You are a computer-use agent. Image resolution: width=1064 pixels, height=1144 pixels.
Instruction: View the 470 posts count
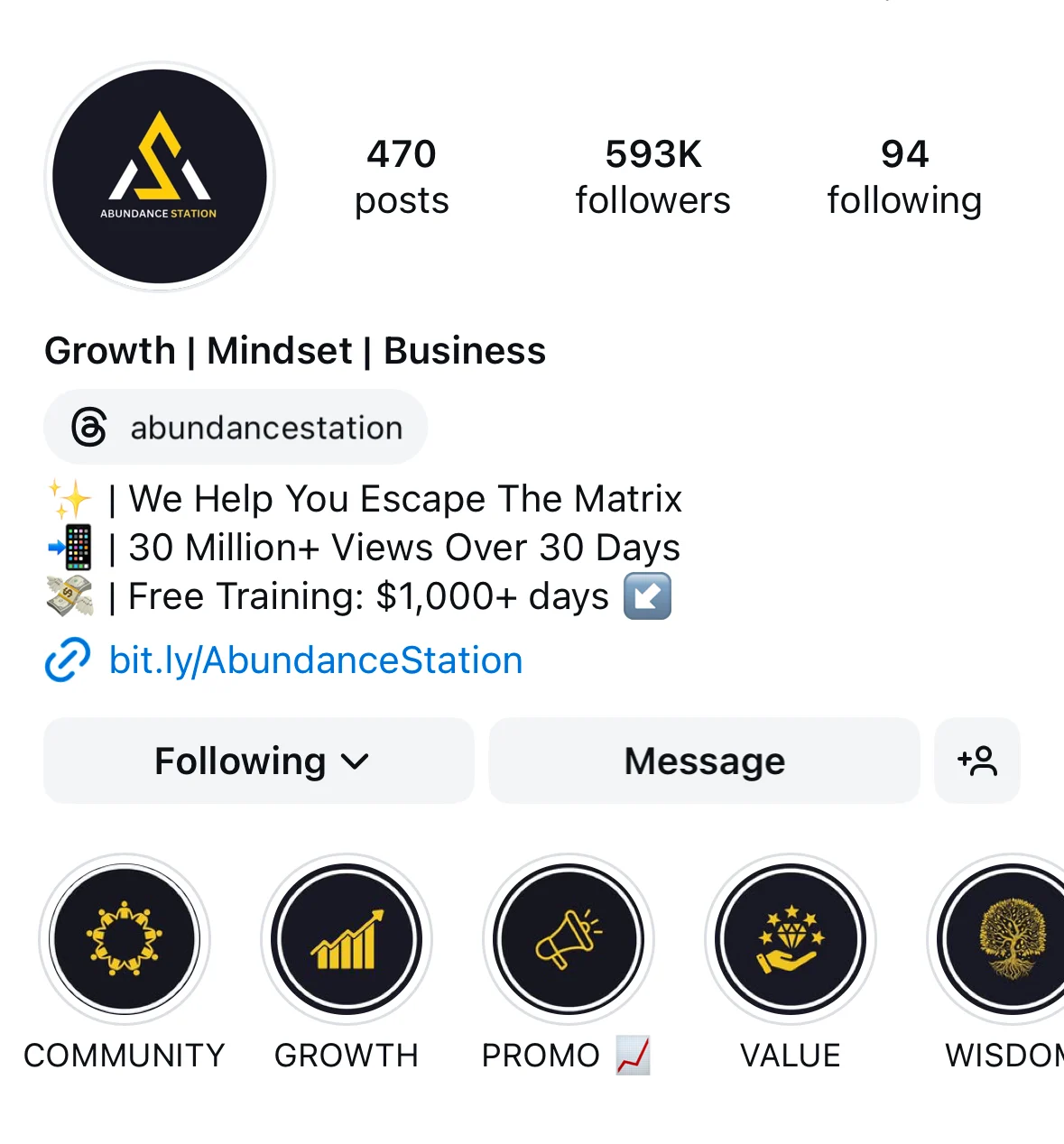point(402,177)
